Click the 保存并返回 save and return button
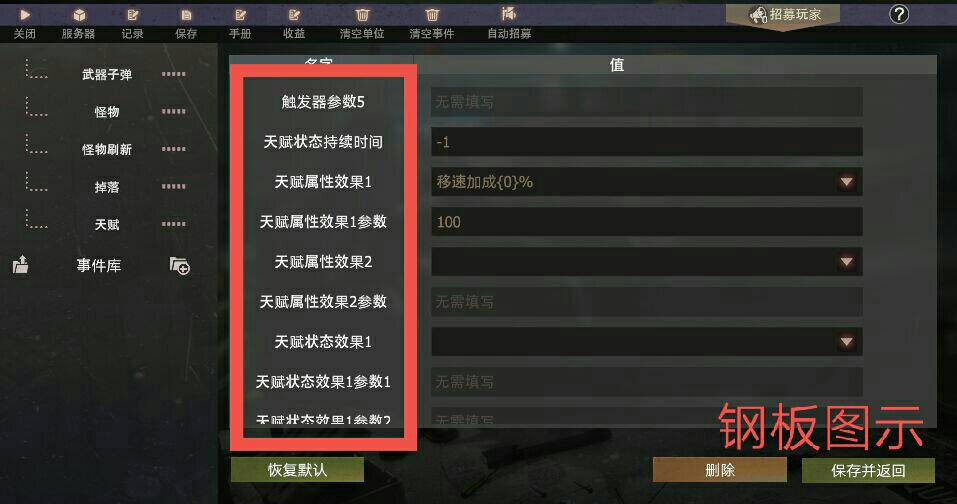957x504 pixels. (x=868, y=470)
